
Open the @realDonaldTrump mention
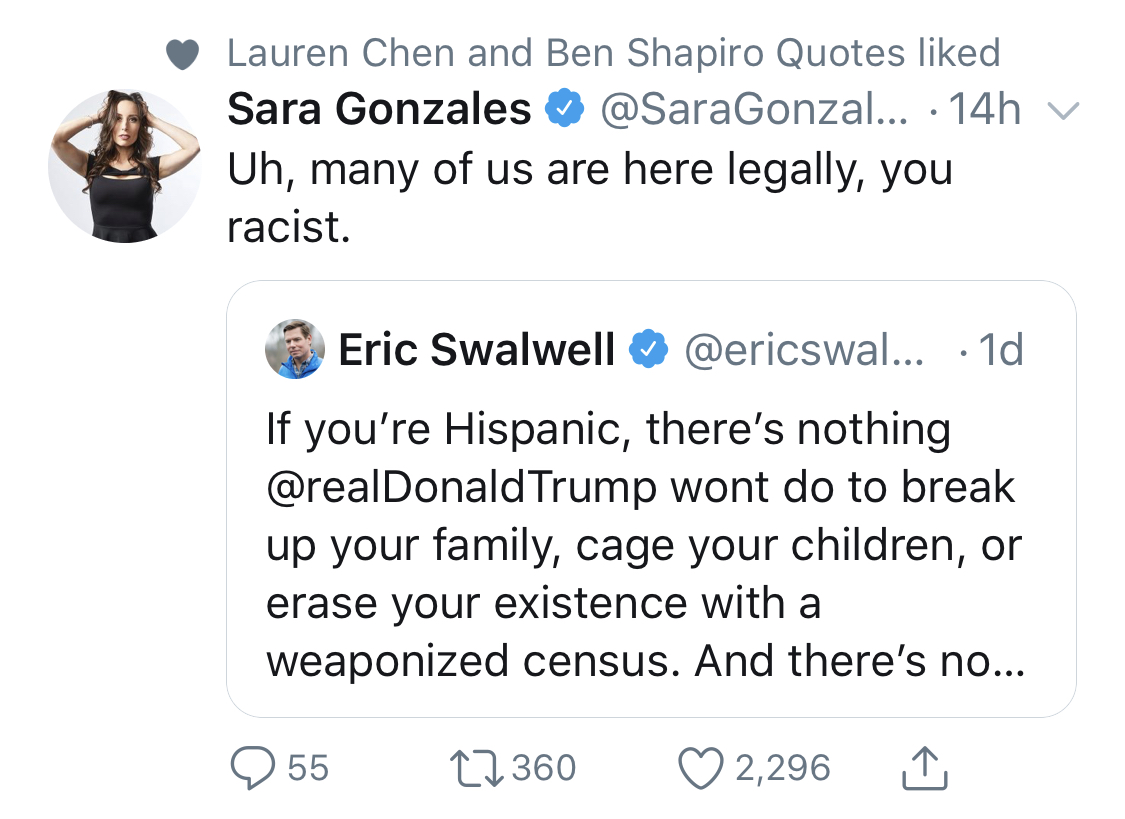click(461, 488)
